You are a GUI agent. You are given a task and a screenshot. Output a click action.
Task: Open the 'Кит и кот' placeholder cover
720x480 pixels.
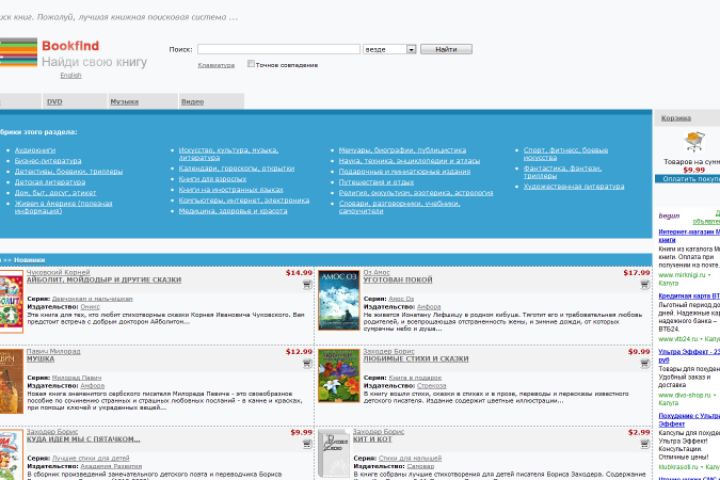click(334, 454)
